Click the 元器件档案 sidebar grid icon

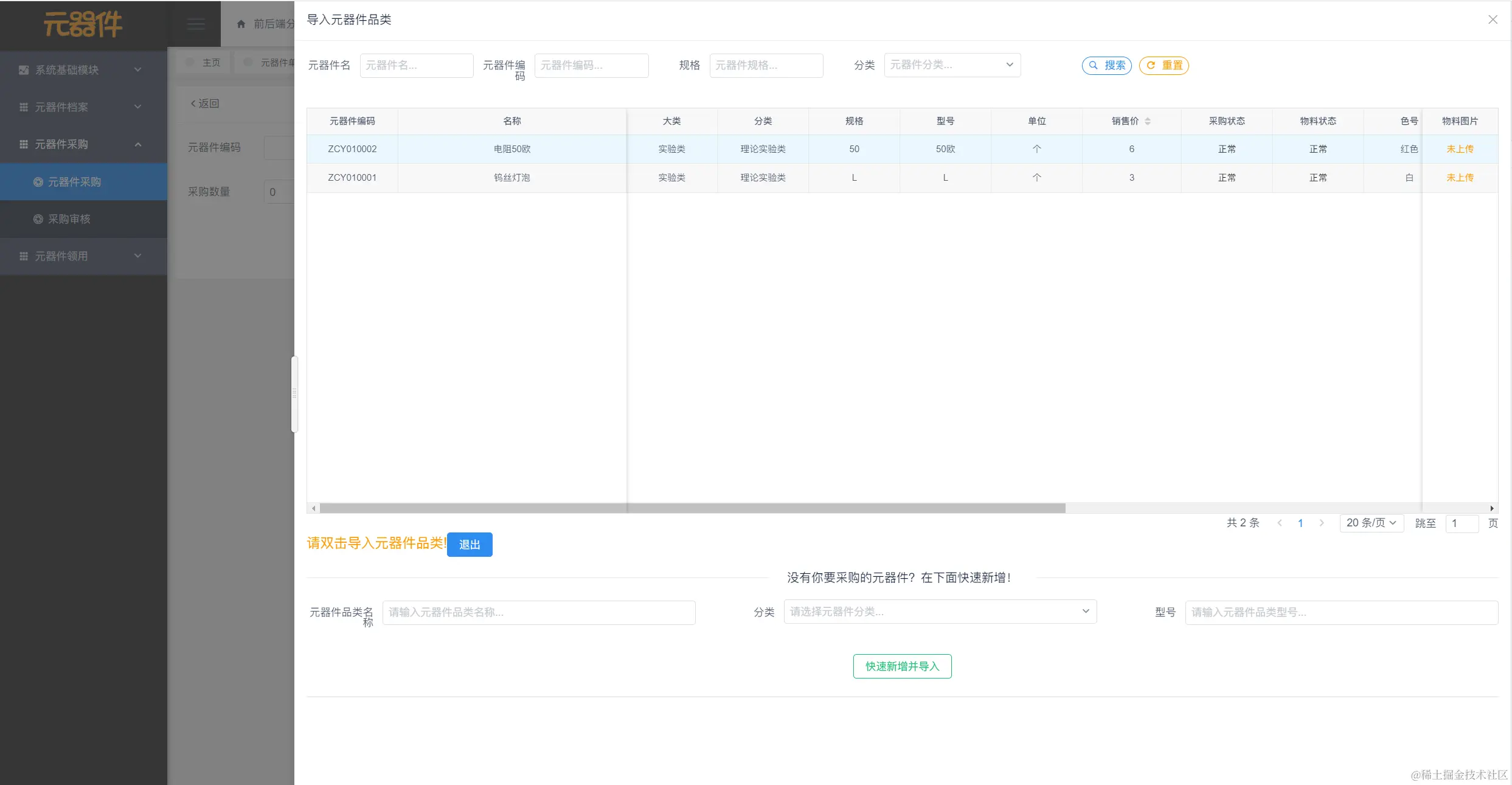click(23, 106)
